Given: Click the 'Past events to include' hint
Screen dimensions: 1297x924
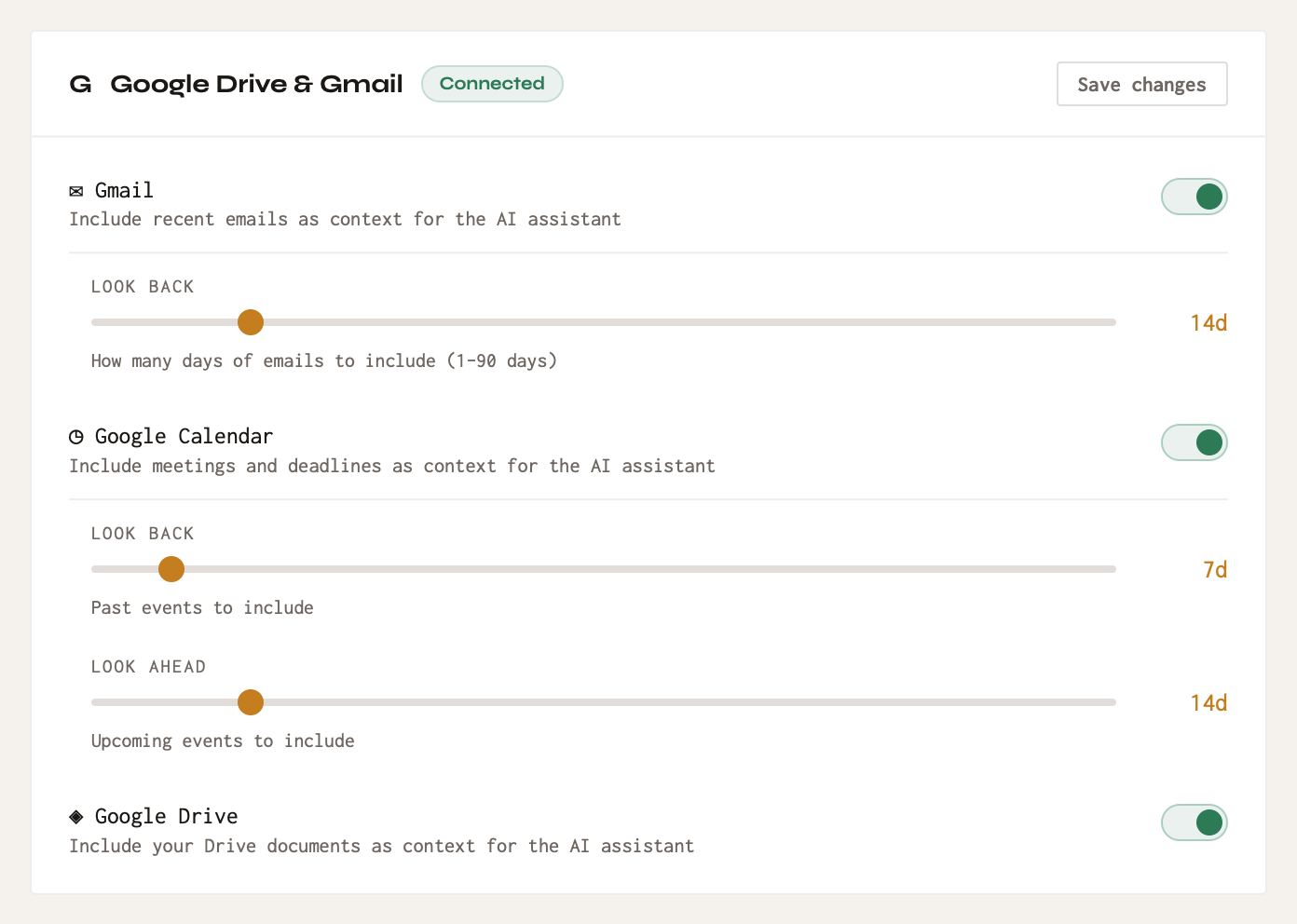Looking at the screenshot, I should [202, 607].
